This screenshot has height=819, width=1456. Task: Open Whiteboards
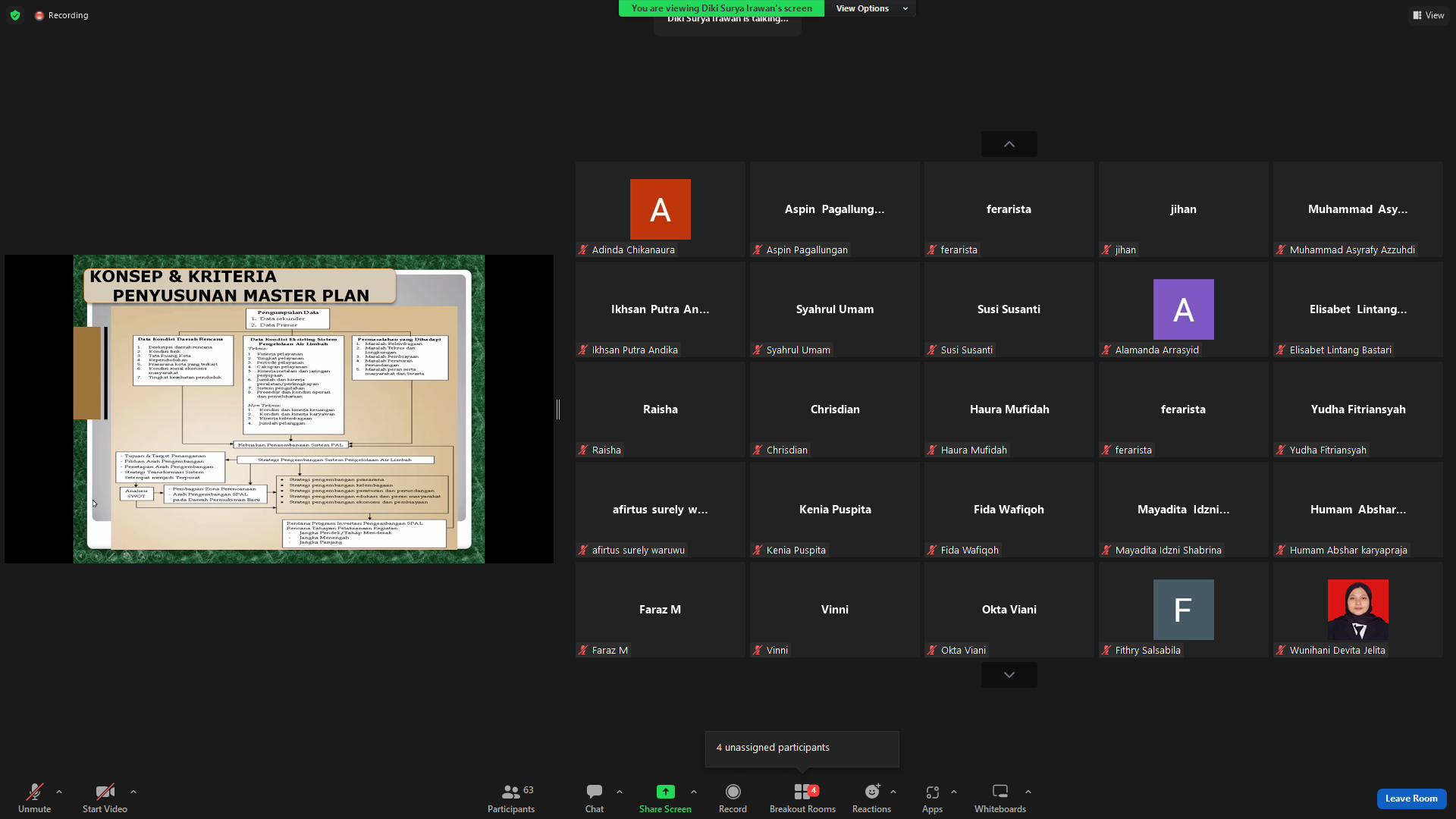(x=1000, y=799)
